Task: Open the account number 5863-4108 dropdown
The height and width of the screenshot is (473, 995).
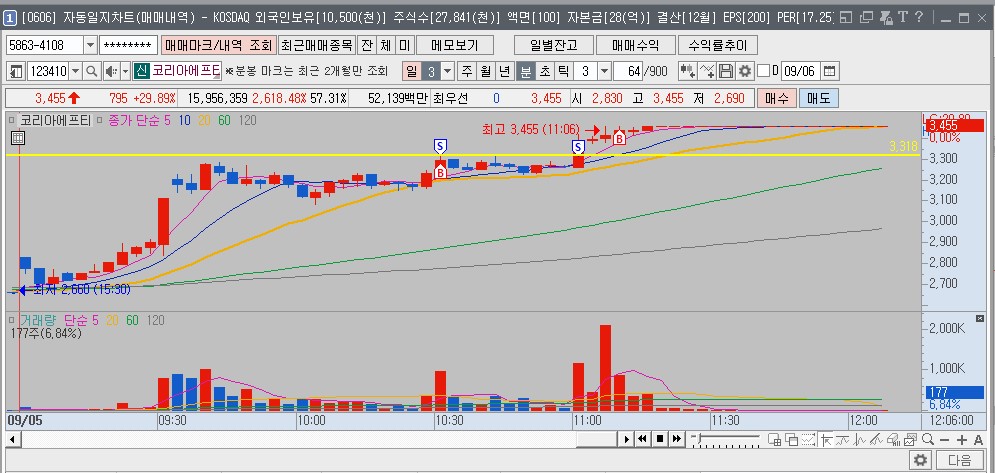Action: click(89, 46)
